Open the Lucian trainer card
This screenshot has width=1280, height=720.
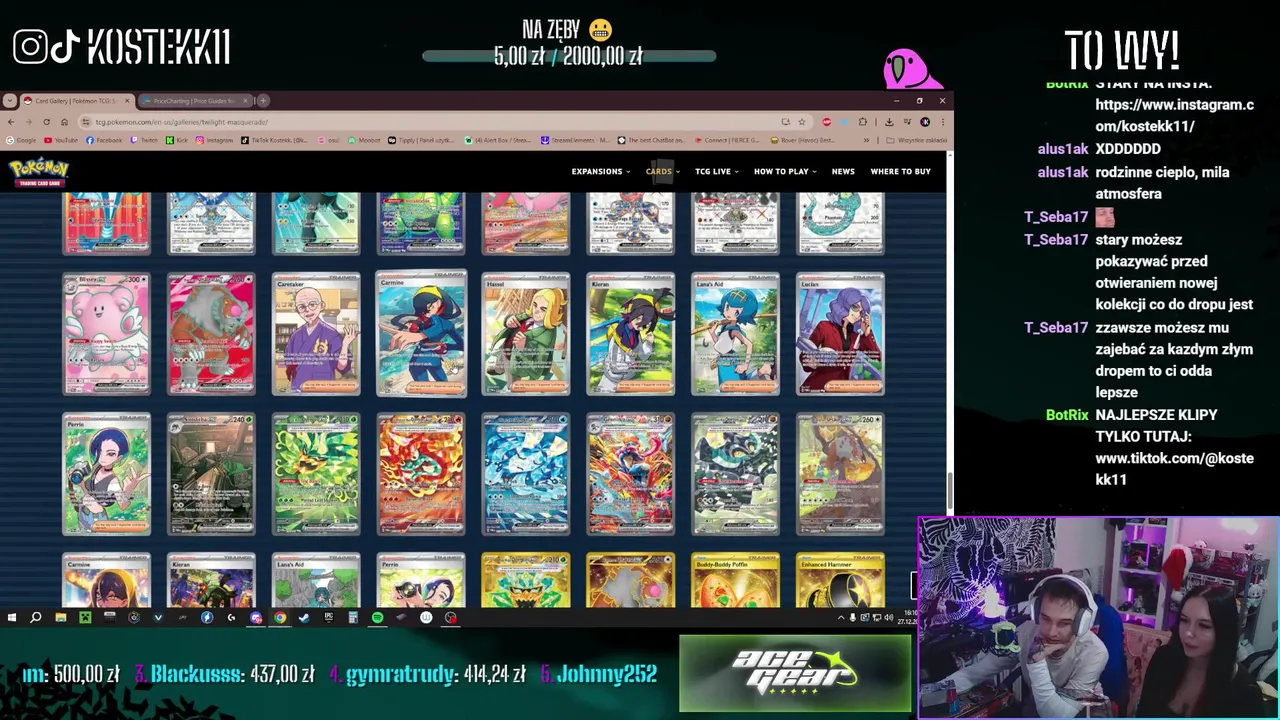[841, 335]
